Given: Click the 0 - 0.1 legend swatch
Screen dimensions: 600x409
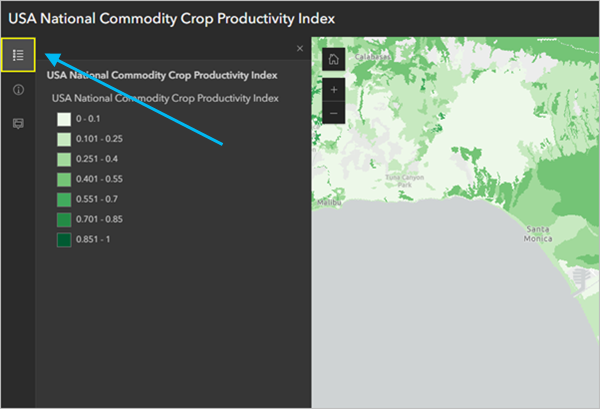Looking at the screenshot, I should pyautogui.click(x=63, y=119).
